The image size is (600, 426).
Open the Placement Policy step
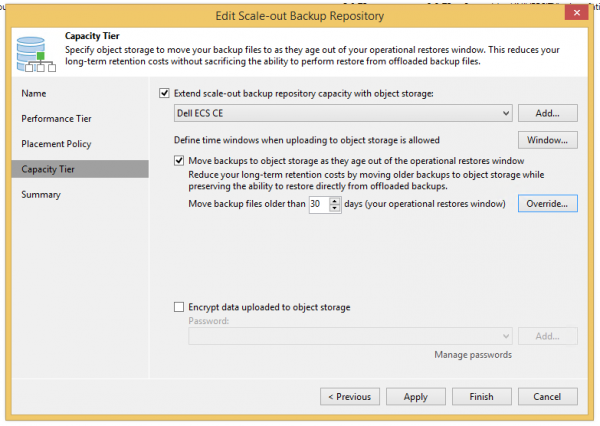tap(56, 144)
